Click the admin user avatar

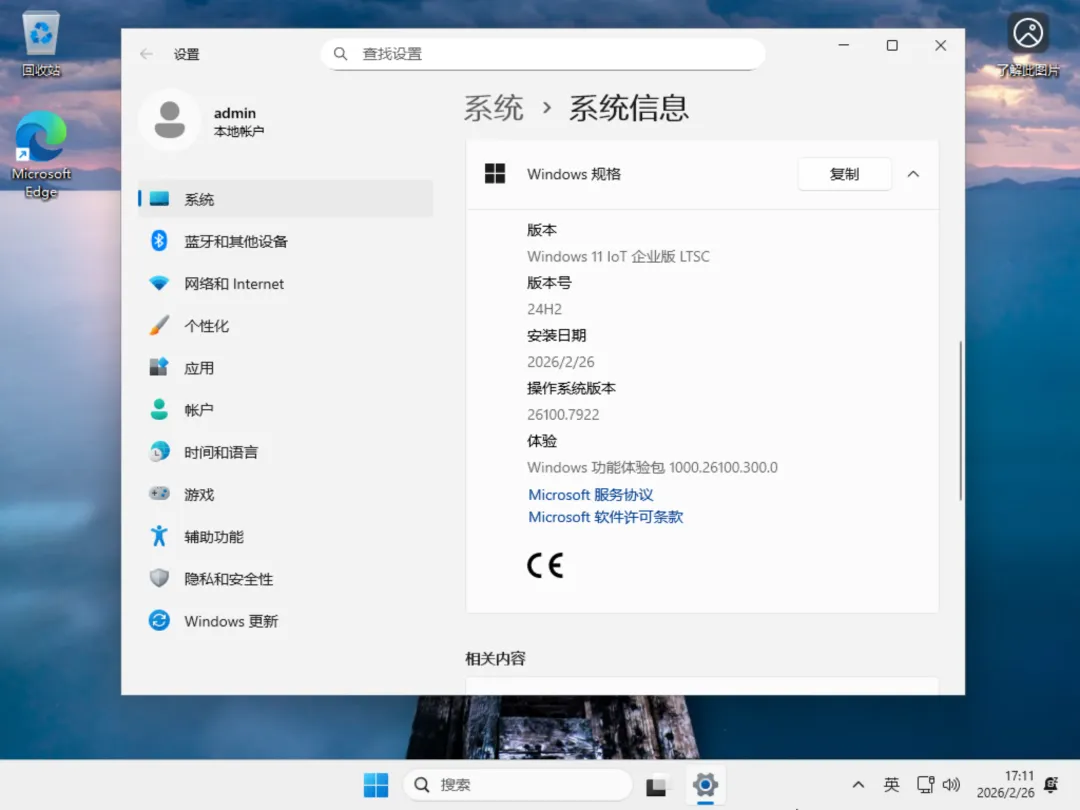click(x=169, y=121)
